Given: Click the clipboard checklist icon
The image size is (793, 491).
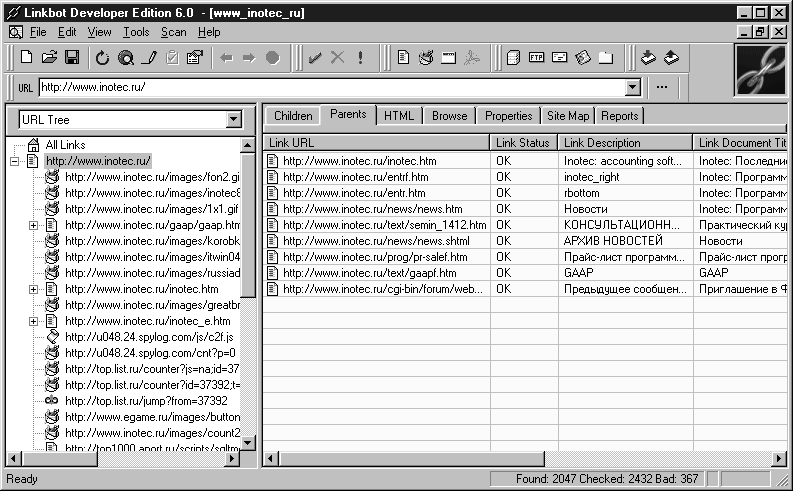Looking at the screenshot, I should (x=172, y=58).
